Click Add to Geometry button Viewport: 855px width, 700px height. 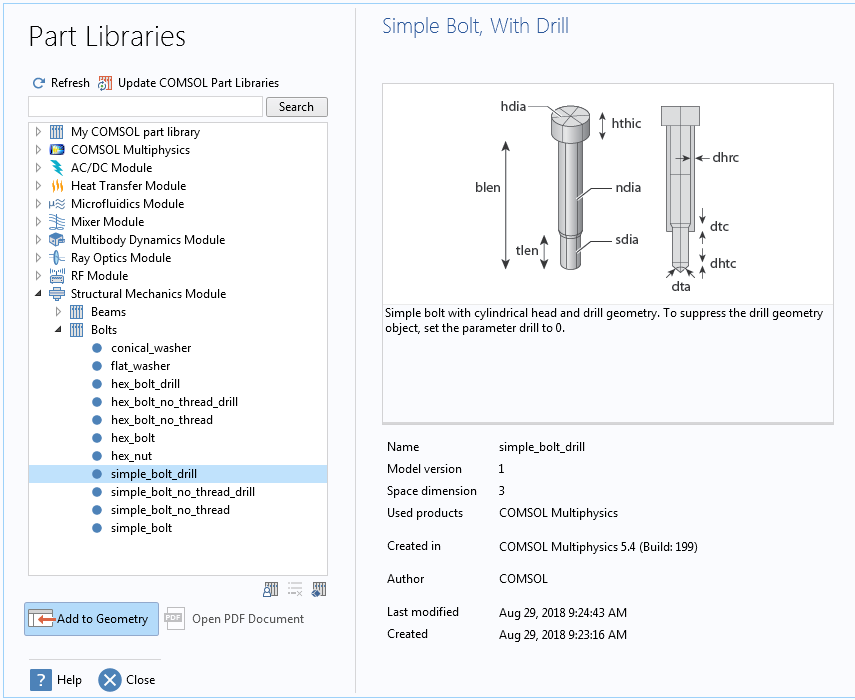(92, 619)
